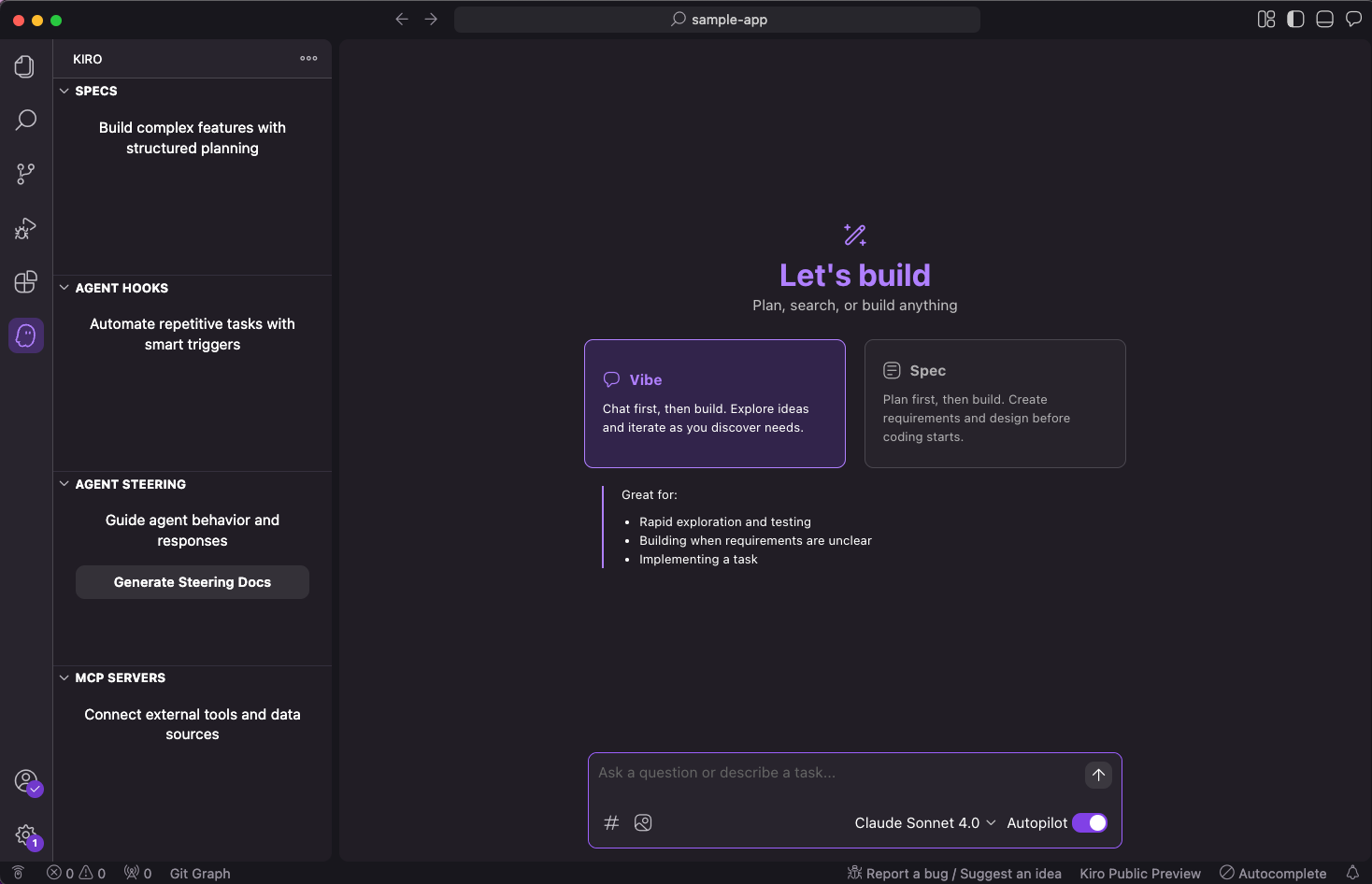
Task: Click the KIRO panel more actions ellipsis
Action: (308, 58)
